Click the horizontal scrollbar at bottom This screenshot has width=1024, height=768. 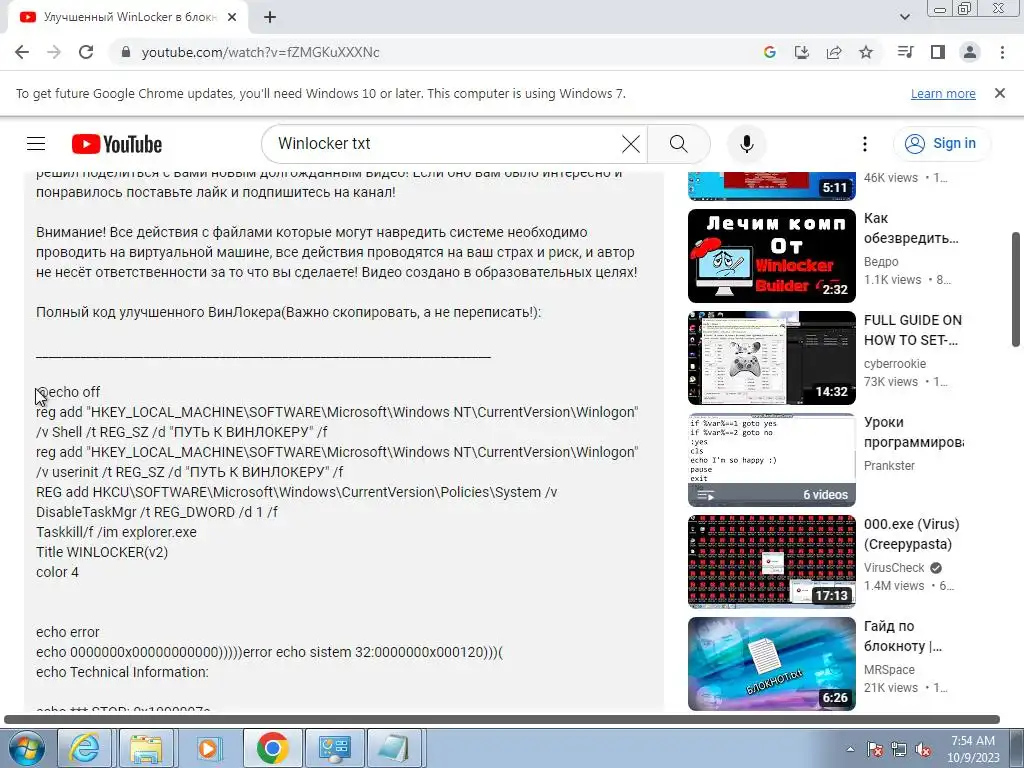pyautogui.click(x=502, y=720)
